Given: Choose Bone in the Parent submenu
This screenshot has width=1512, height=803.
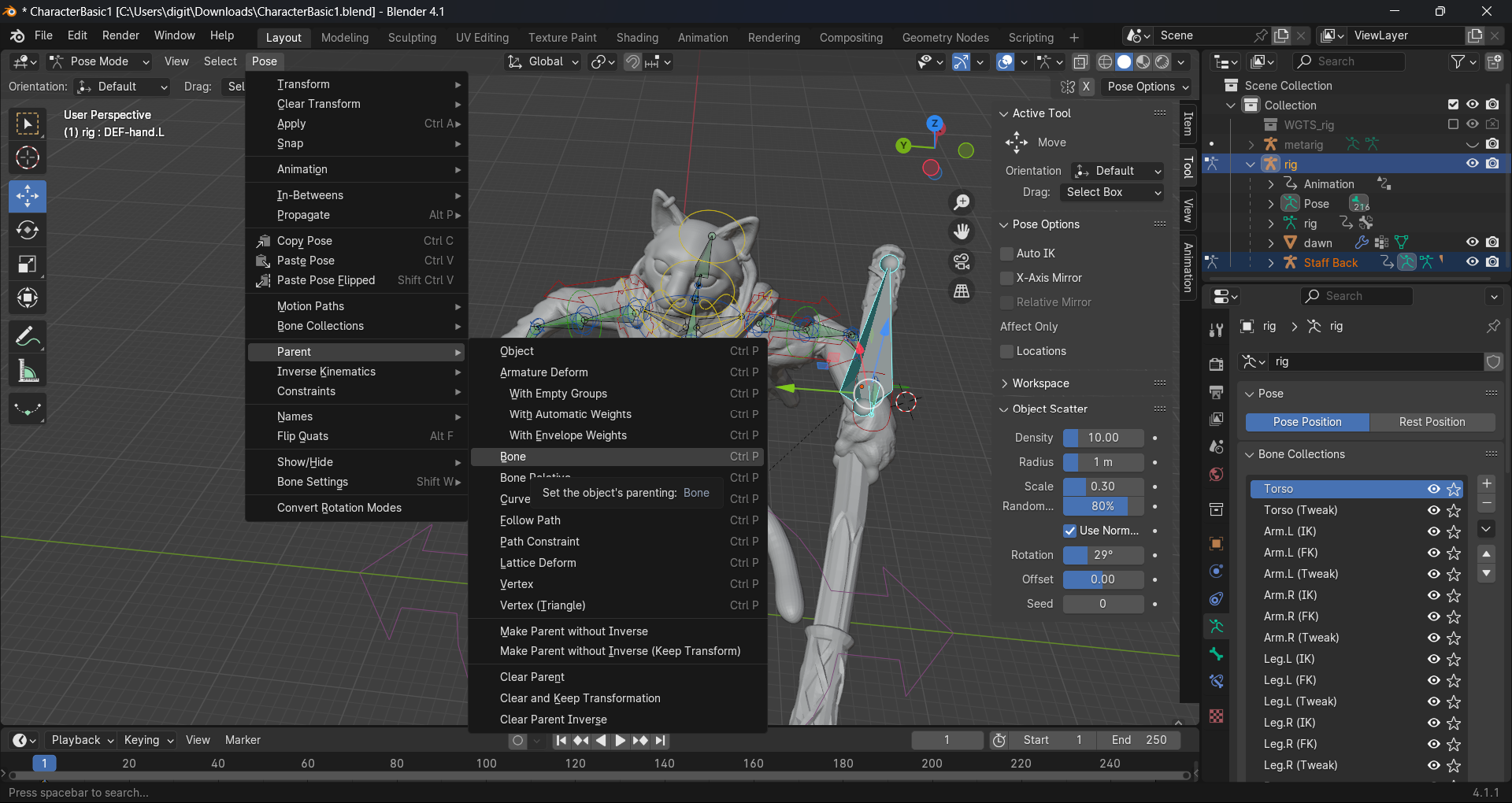Looking at the screenshot, I should (x=617, y=457).
